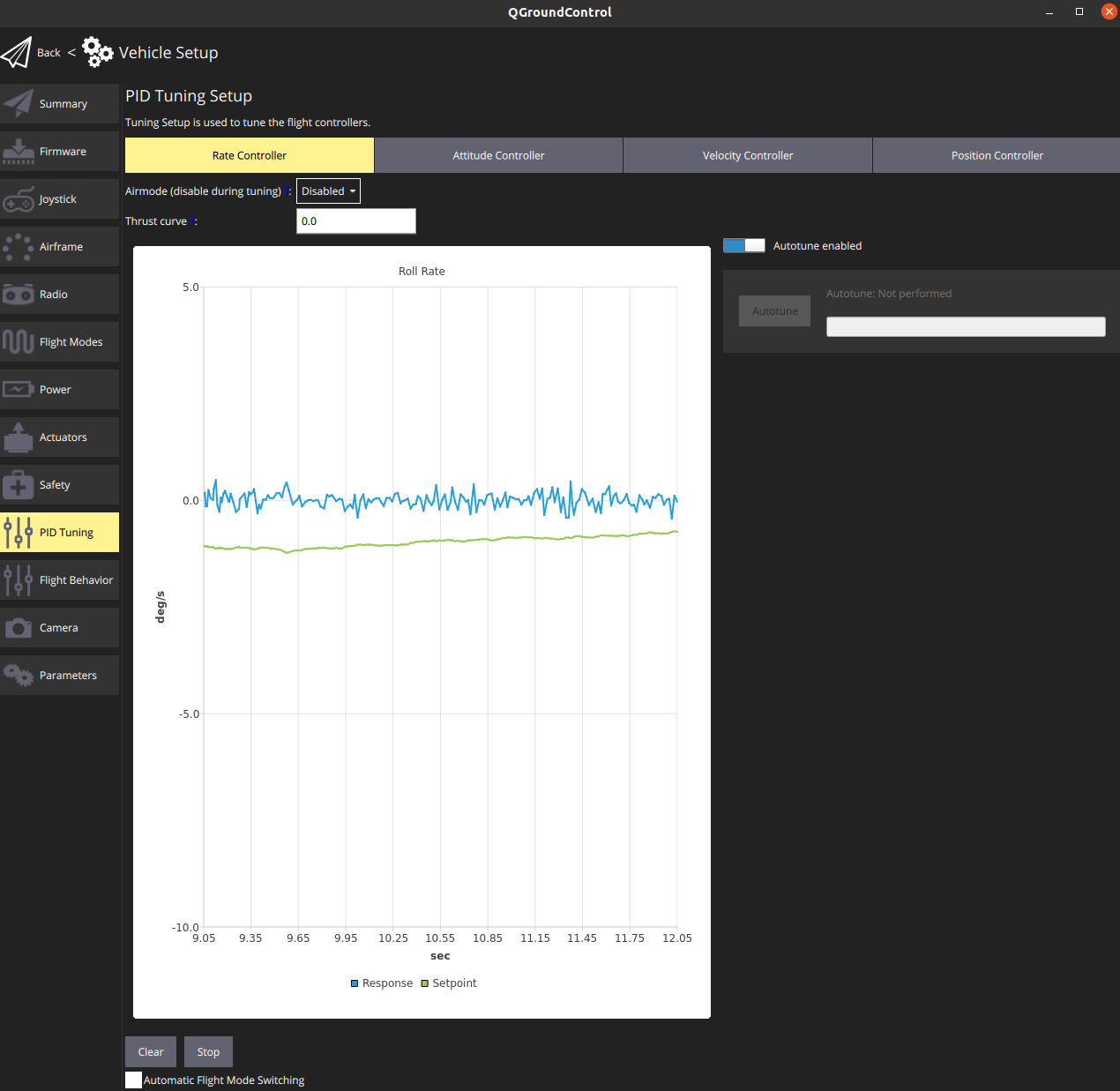Click the Actuators icon
The width and height of the screenshot is (1120, 1091).
[x=18, y=437]
